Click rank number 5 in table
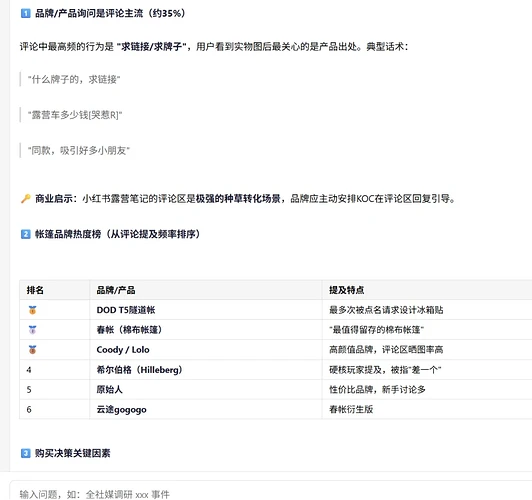Viewport: 532px width, 500px height. (29, 389)
